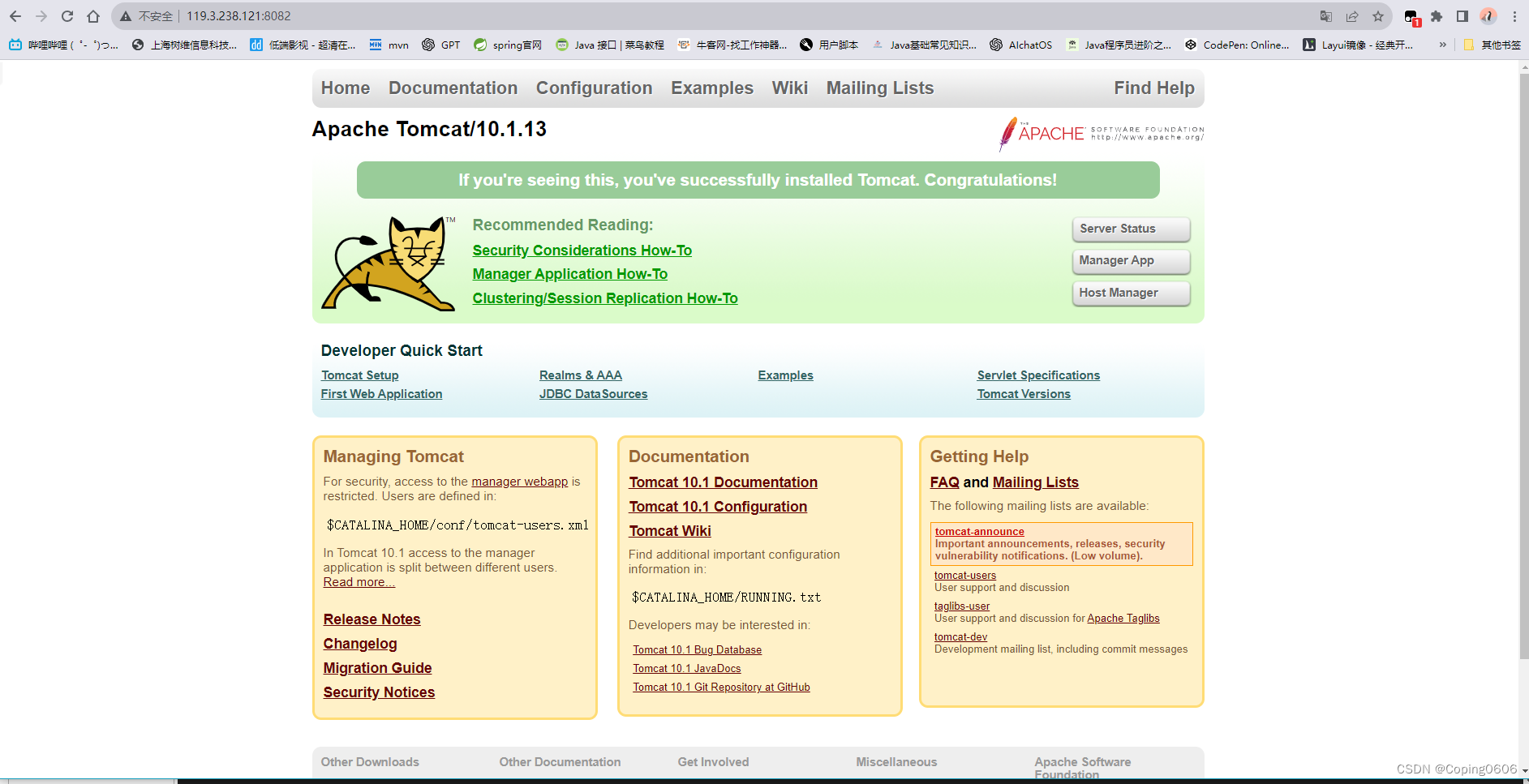Viewport: 1529px width, 784px height.
Task: Click the Host Manager button
Action: click(1131, 293)
